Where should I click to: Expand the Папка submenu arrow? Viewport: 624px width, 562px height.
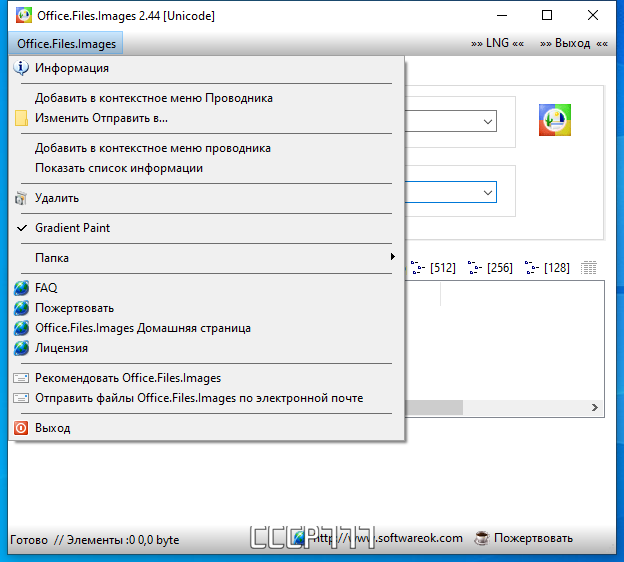[x=393, y=257]
